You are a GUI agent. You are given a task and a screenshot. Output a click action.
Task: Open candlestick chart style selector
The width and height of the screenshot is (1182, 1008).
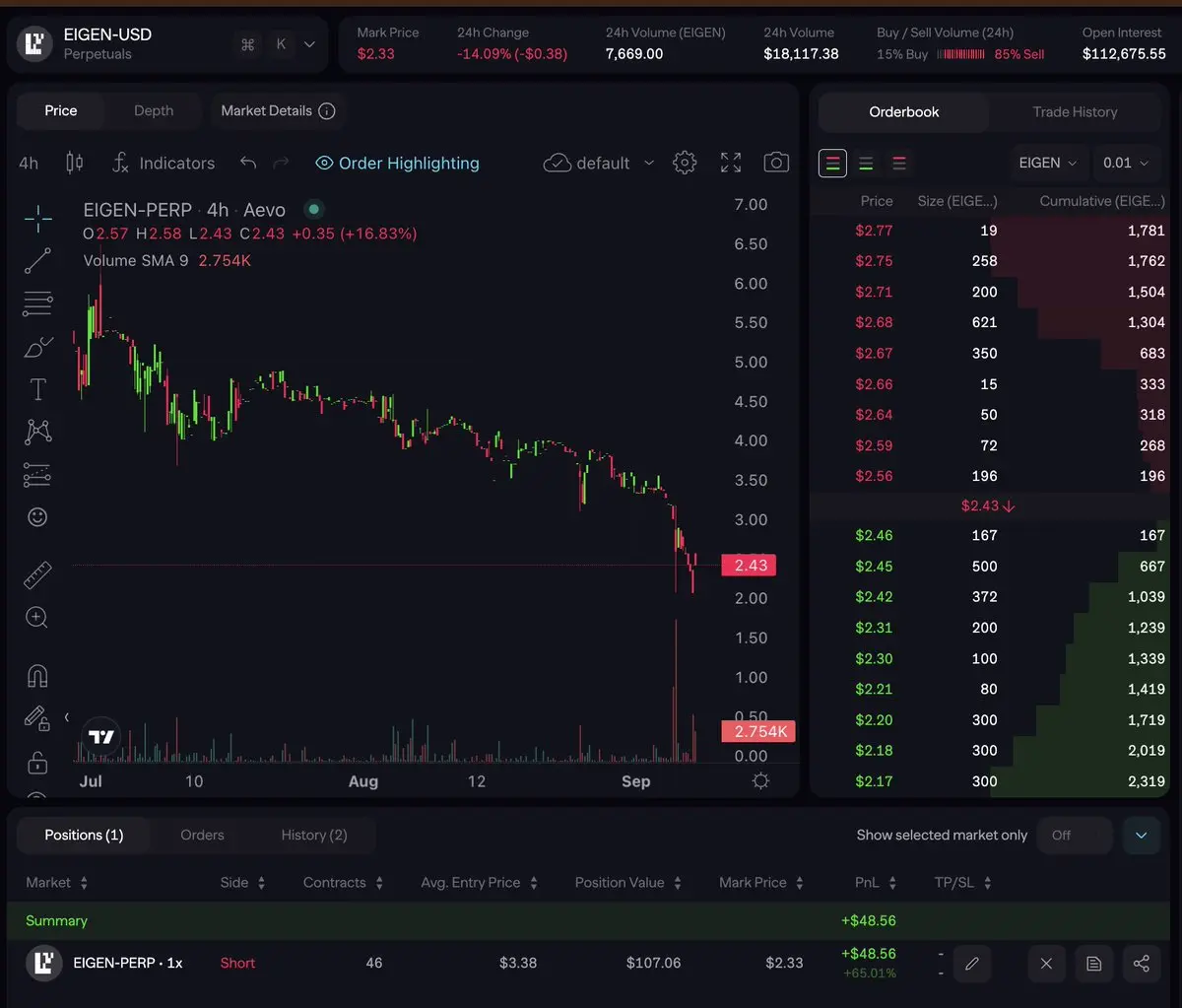coord(75,163)
